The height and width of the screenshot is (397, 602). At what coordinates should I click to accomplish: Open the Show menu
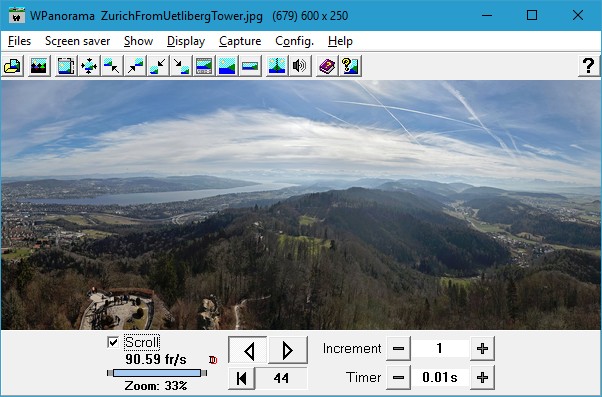(138, 41)
